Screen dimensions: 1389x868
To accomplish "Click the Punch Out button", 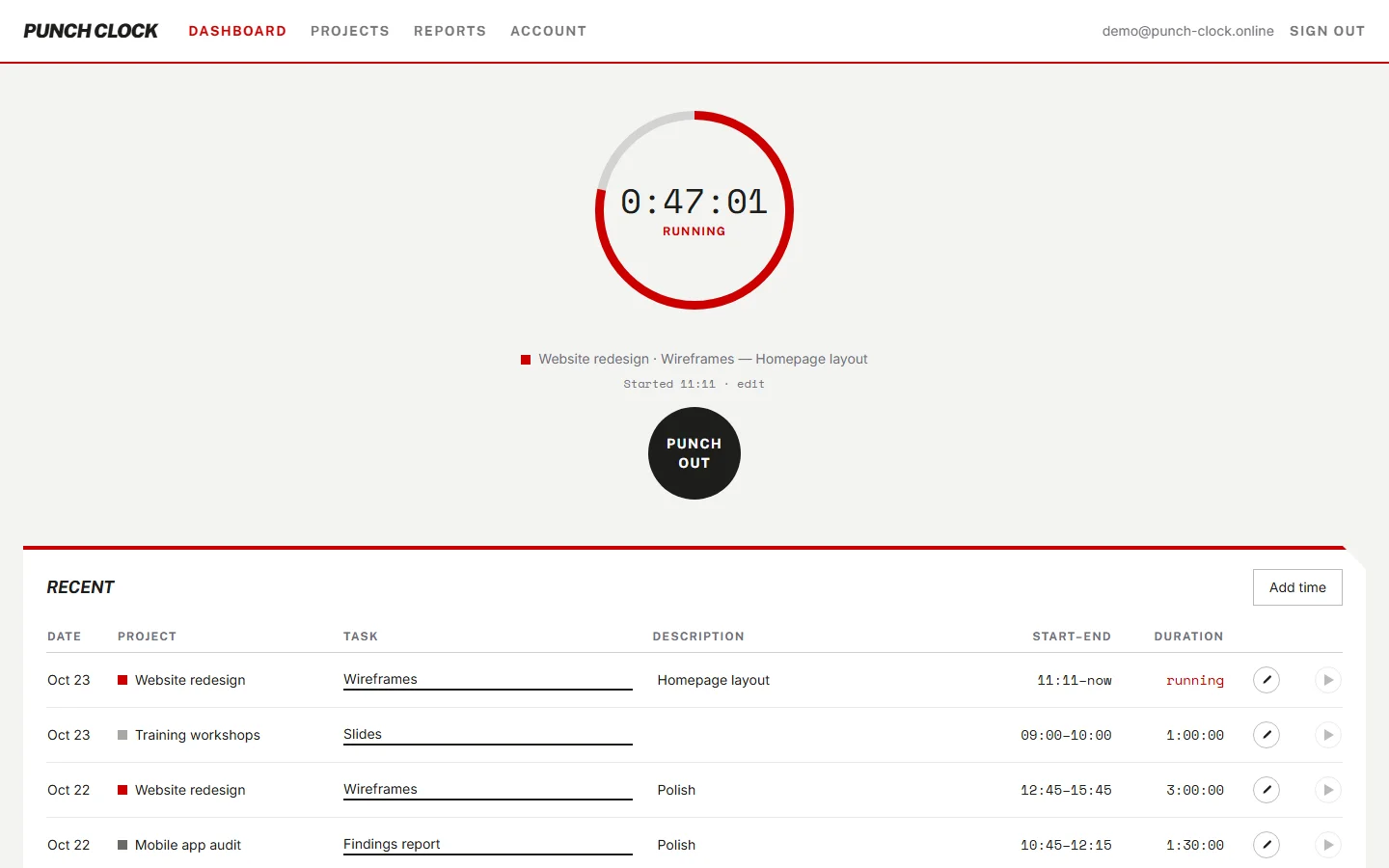I will click(x=694, y=453).
